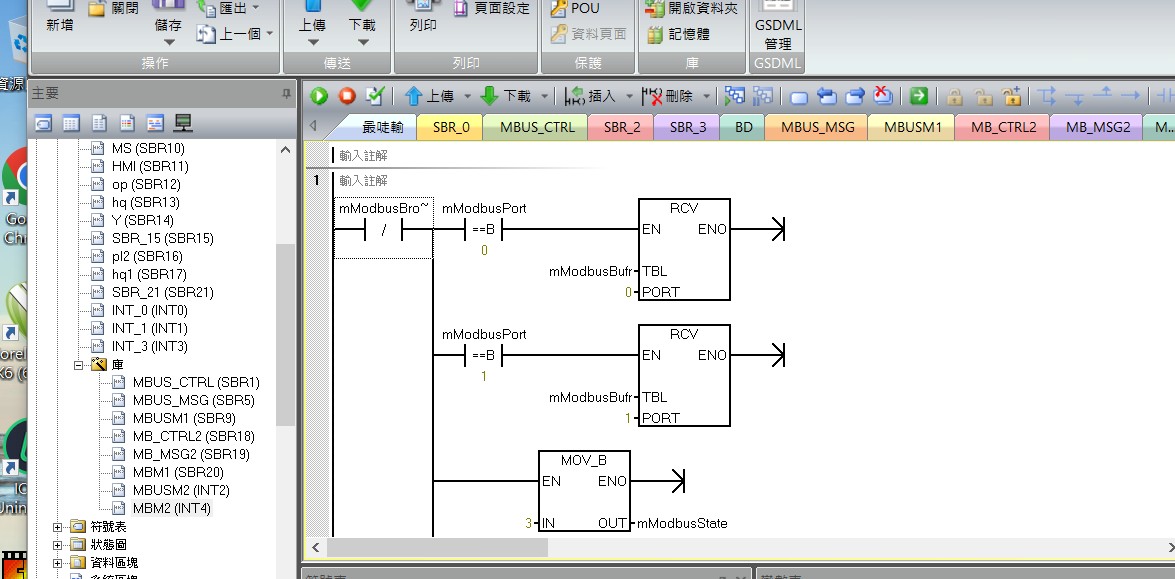Click the 頁面設定 page setup button
The image size is (1175, 579).
coord(492,9)
